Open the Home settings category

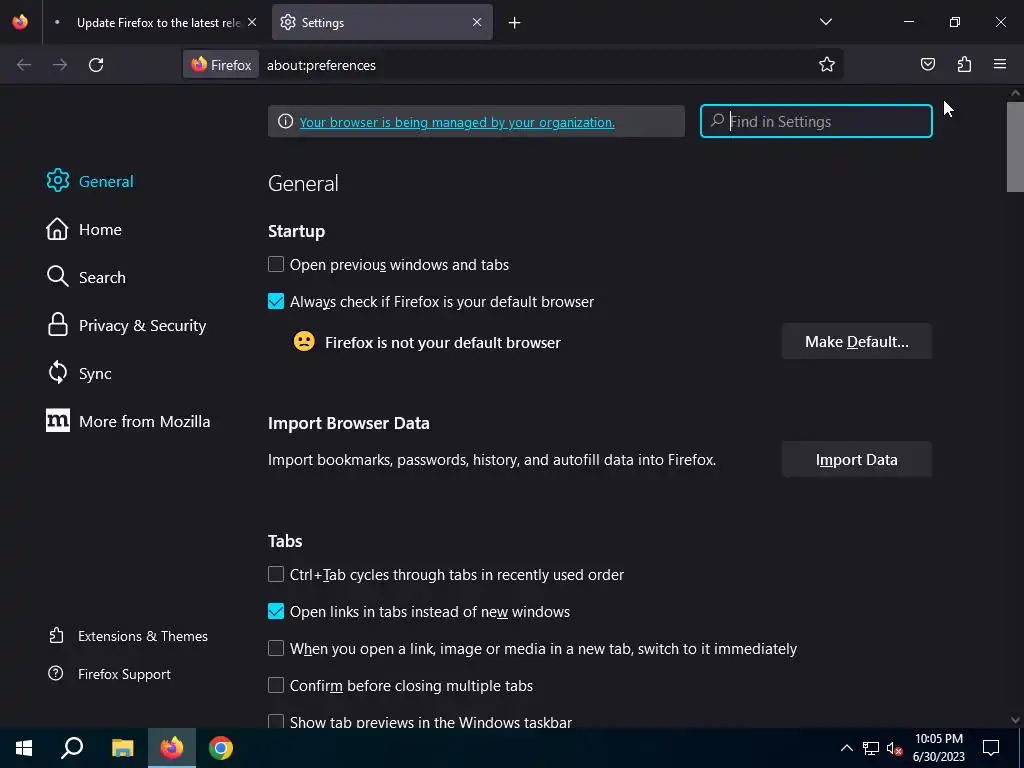[84, 229]
